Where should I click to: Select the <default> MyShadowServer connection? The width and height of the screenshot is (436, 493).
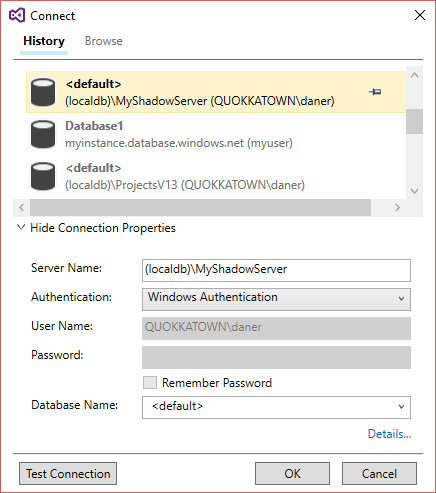point(216,92)
